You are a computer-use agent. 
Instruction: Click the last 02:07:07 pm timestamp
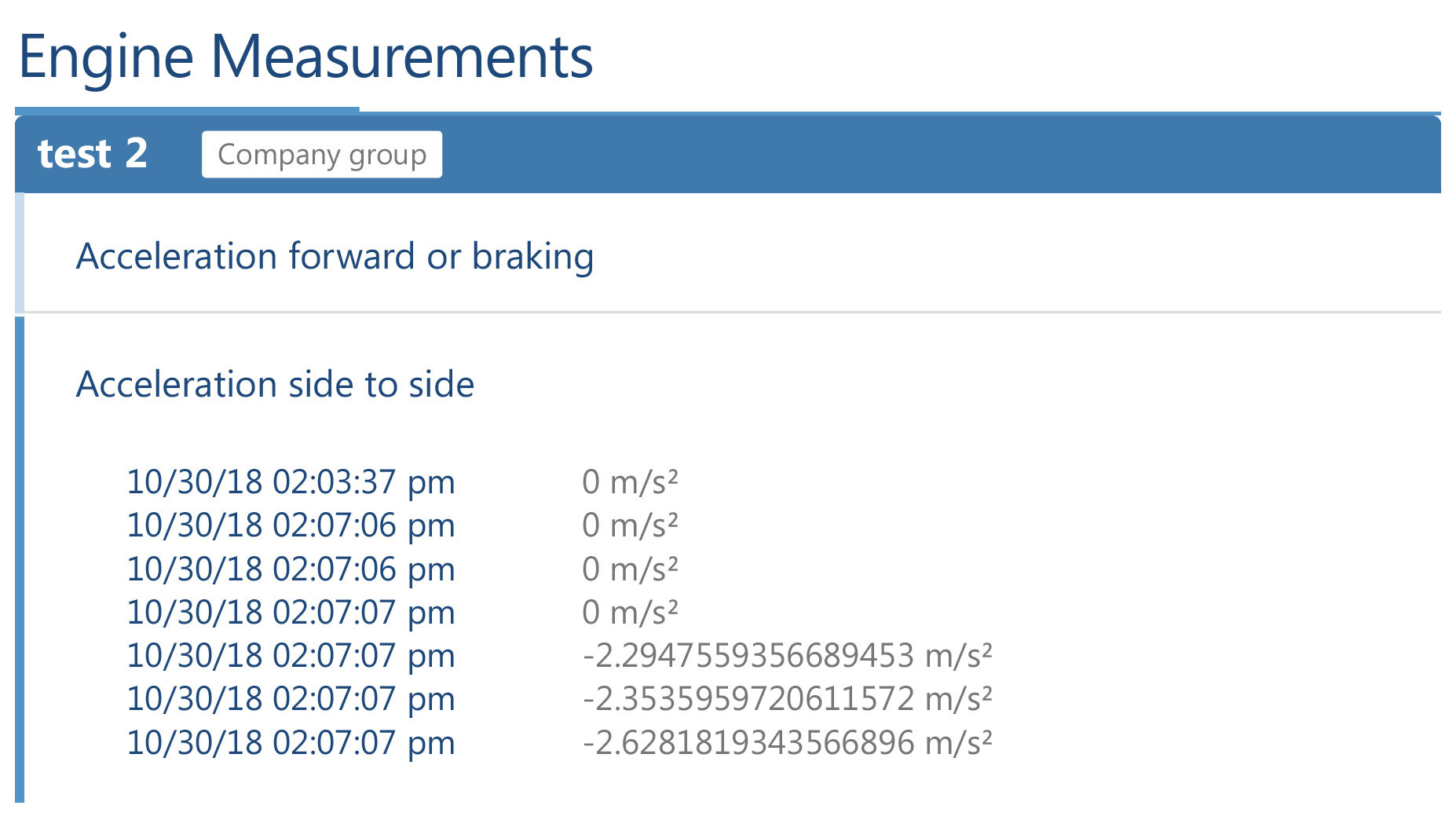291,741
